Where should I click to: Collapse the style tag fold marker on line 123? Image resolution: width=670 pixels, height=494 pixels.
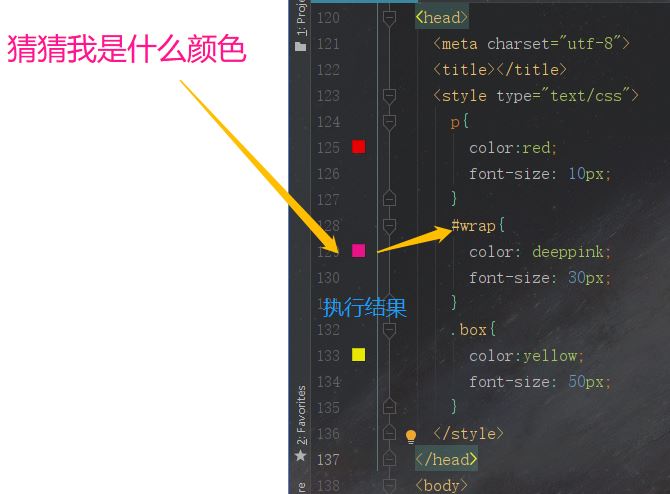[389, 96]
